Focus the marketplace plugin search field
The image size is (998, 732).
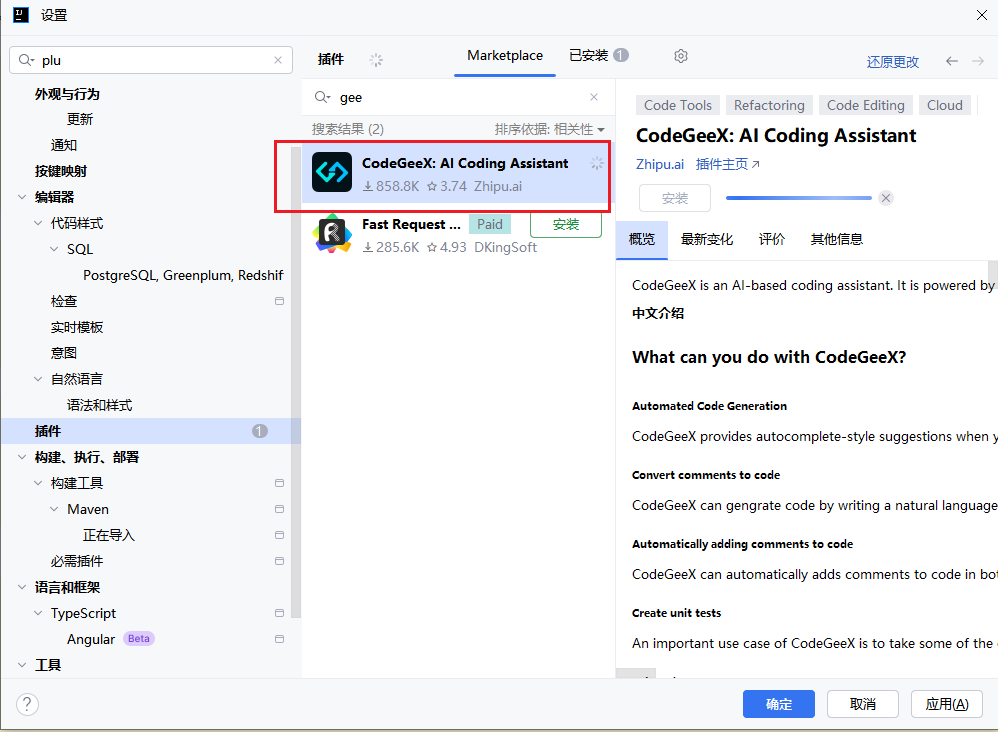pyautogui.click(x=458, y=97)
